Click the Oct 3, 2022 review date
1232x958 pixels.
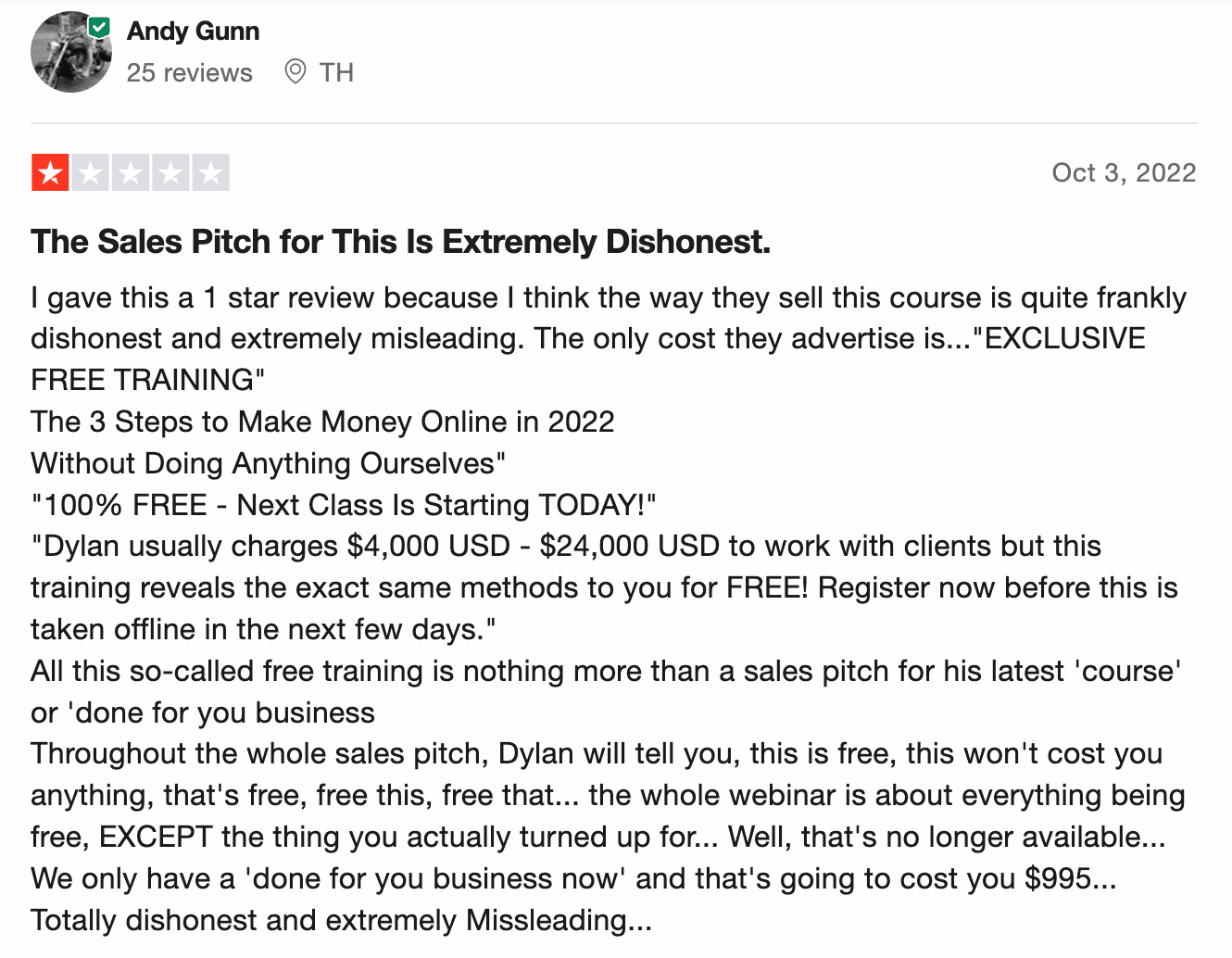(x=1124, y=172)
